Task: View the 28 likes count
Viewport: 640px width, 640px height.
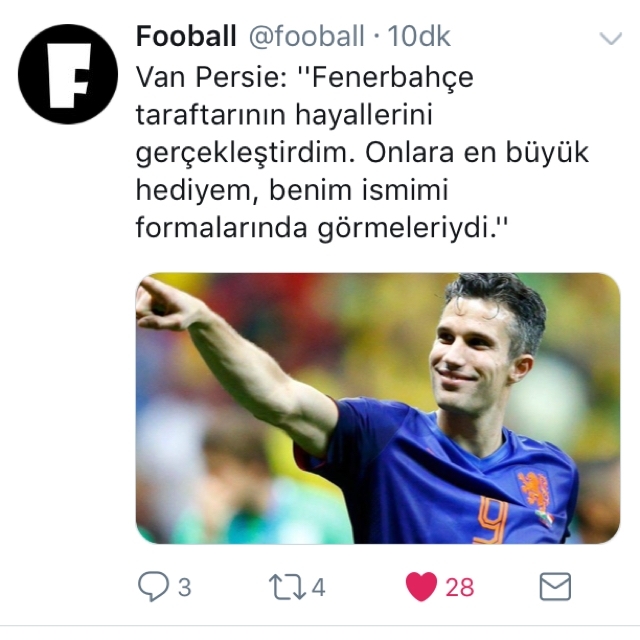Action: coord(460,587)
